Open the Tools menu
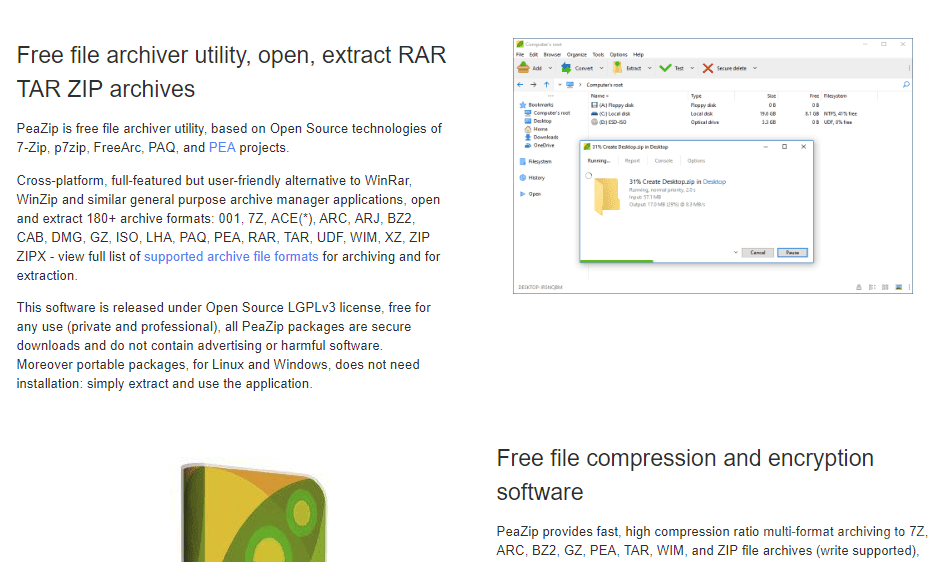940x562 pixels. 598,54
